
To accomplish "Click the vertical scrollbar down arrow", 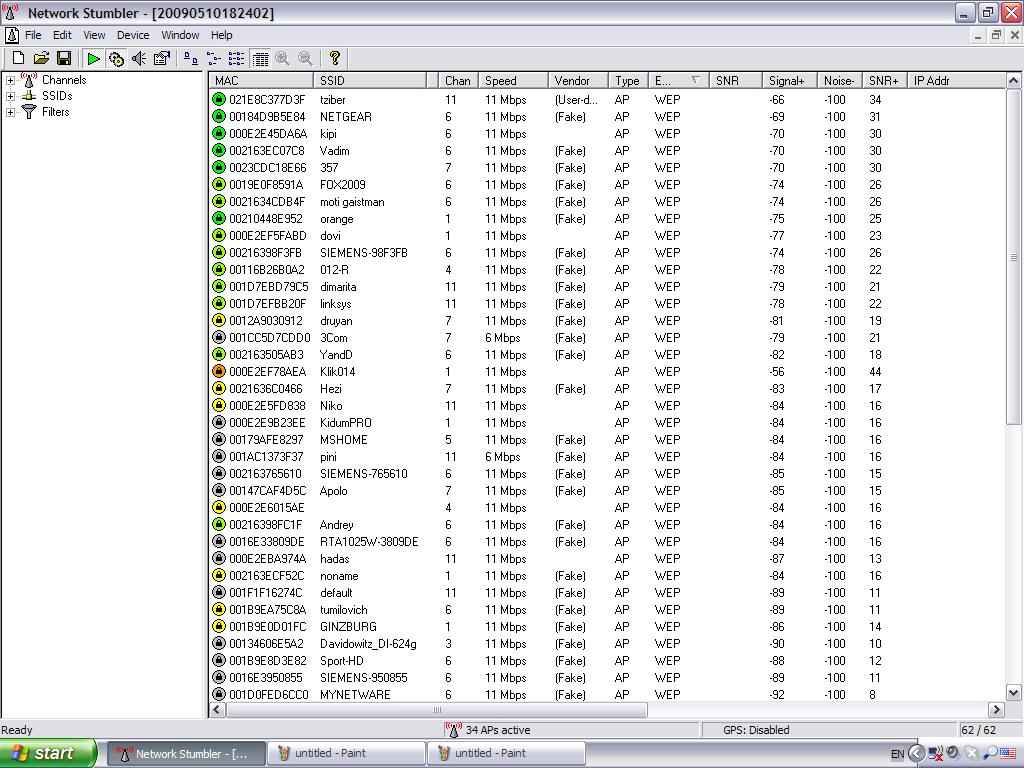I will pyautogui.click(x=1014, y=694).
